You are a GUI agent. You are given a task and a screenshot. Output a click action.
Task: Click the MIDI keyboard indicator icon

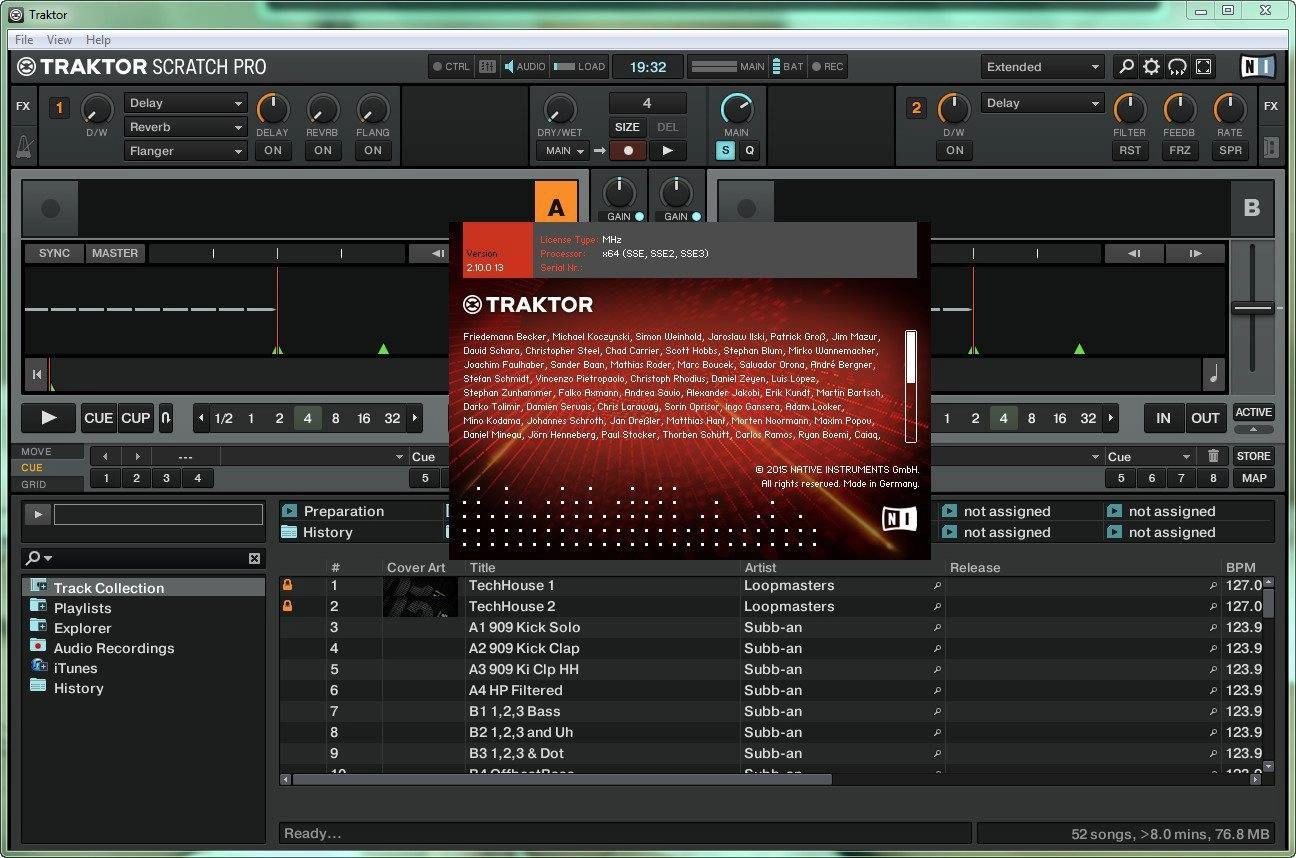click(487, 67)
